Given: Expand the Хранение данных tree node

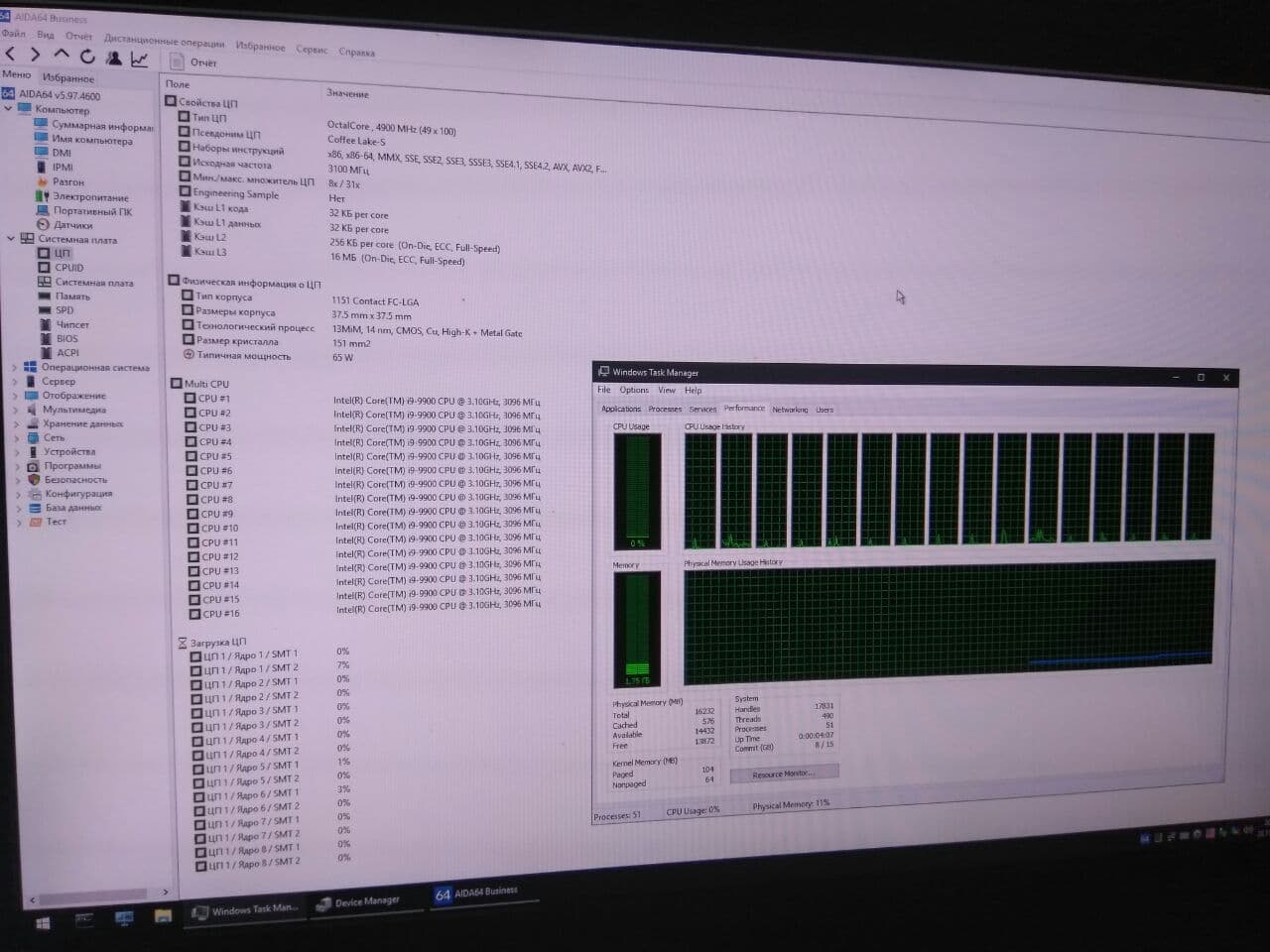Looking at the screenshot, I should (x=16, y=423).
